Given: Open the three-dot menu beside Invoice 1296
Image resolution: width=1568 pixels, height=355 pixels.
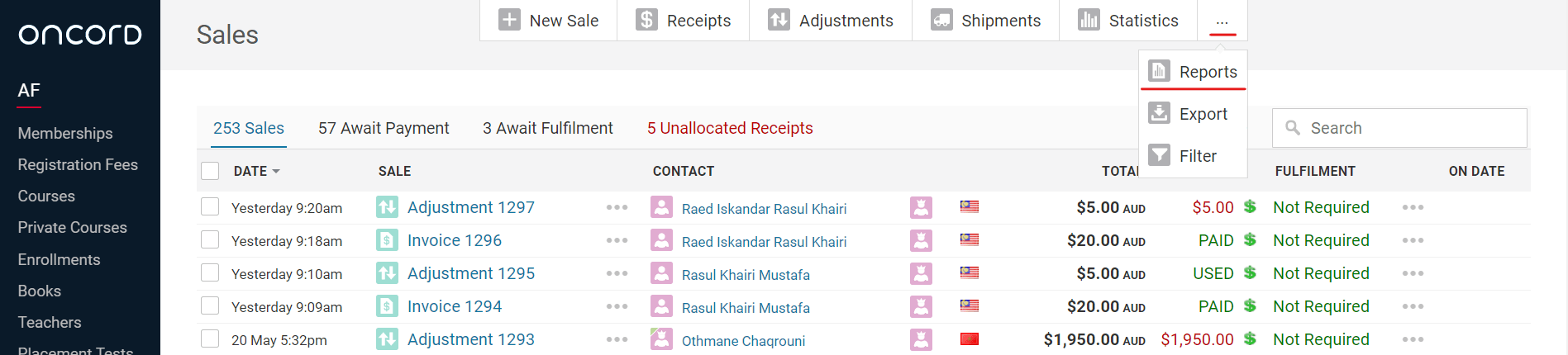Looking at the screenshot, I should coord(617,240).
